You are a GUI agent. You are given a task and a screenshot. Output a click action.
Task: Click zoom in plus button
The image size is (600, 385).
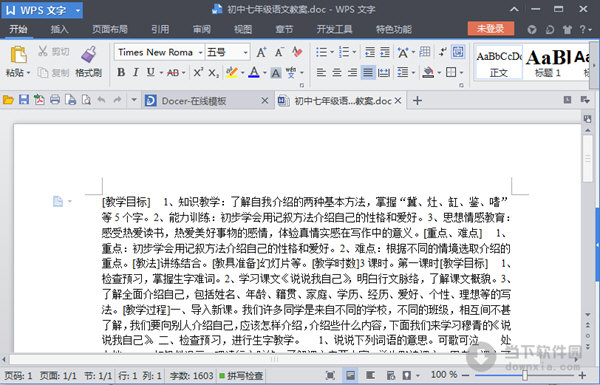[582, 375]
